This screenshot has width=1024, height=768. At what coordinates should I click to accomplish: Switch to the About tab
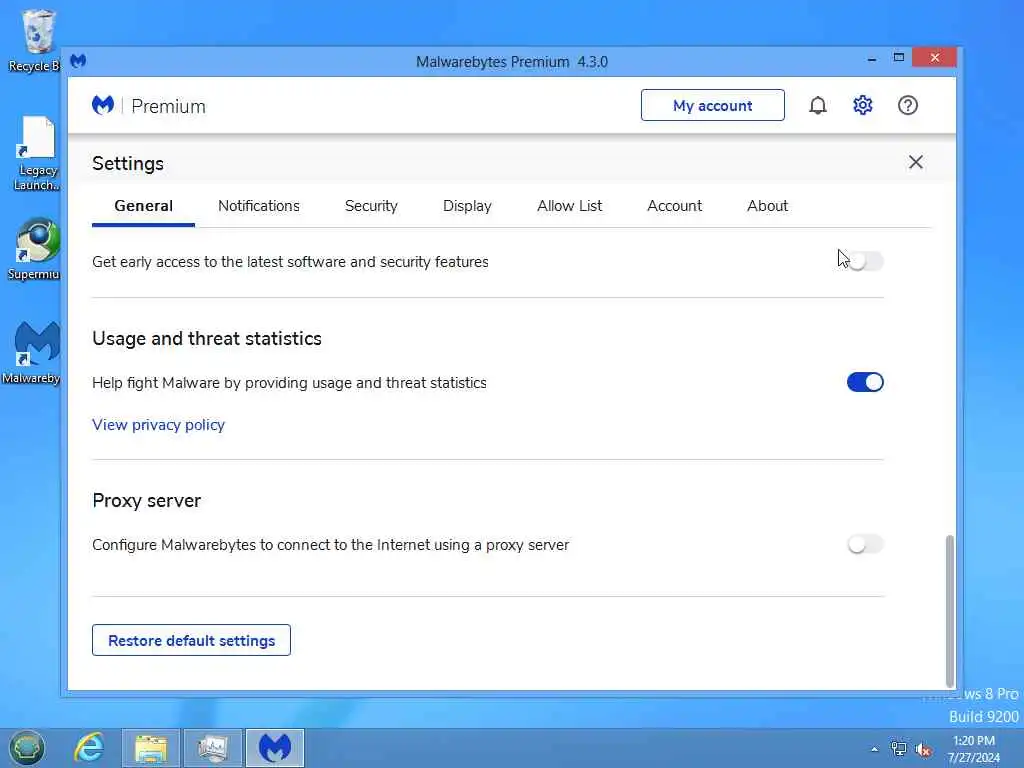(767, 206)
